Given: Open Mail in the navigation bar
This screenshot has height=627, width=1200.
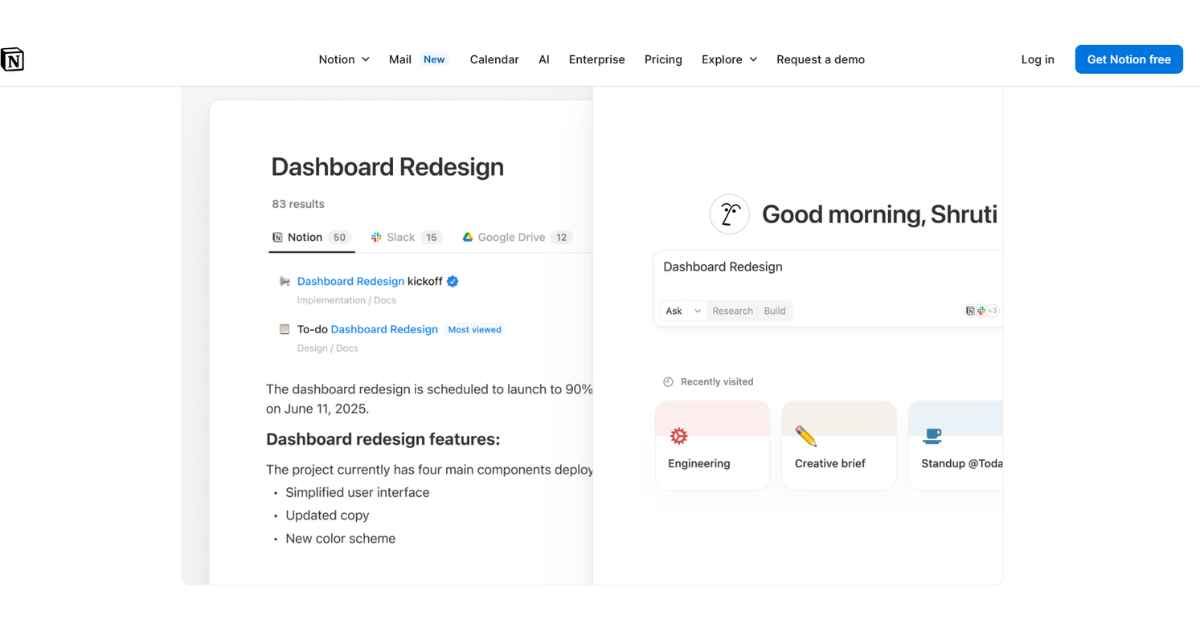Looking at the screenshot, I should click(400, 59).
